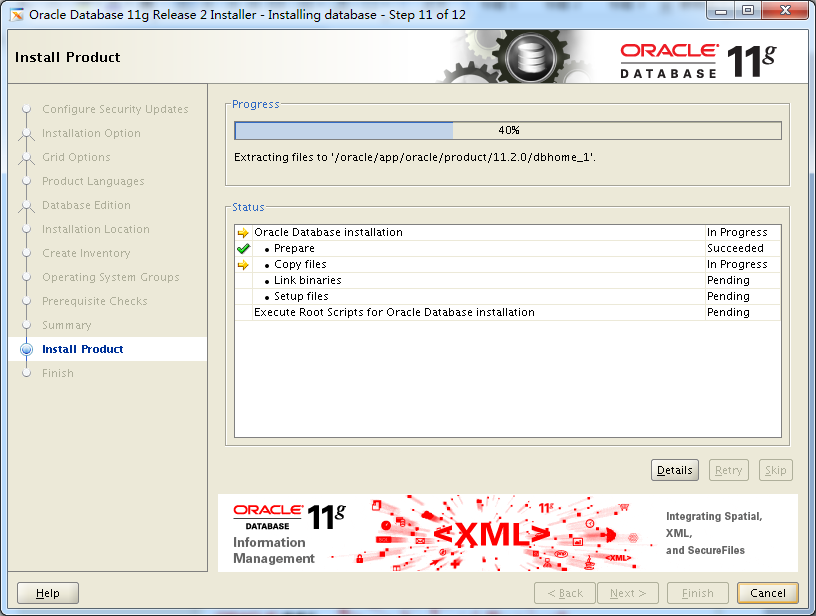Click the Oracle installer title bar icon

(17, 15)
